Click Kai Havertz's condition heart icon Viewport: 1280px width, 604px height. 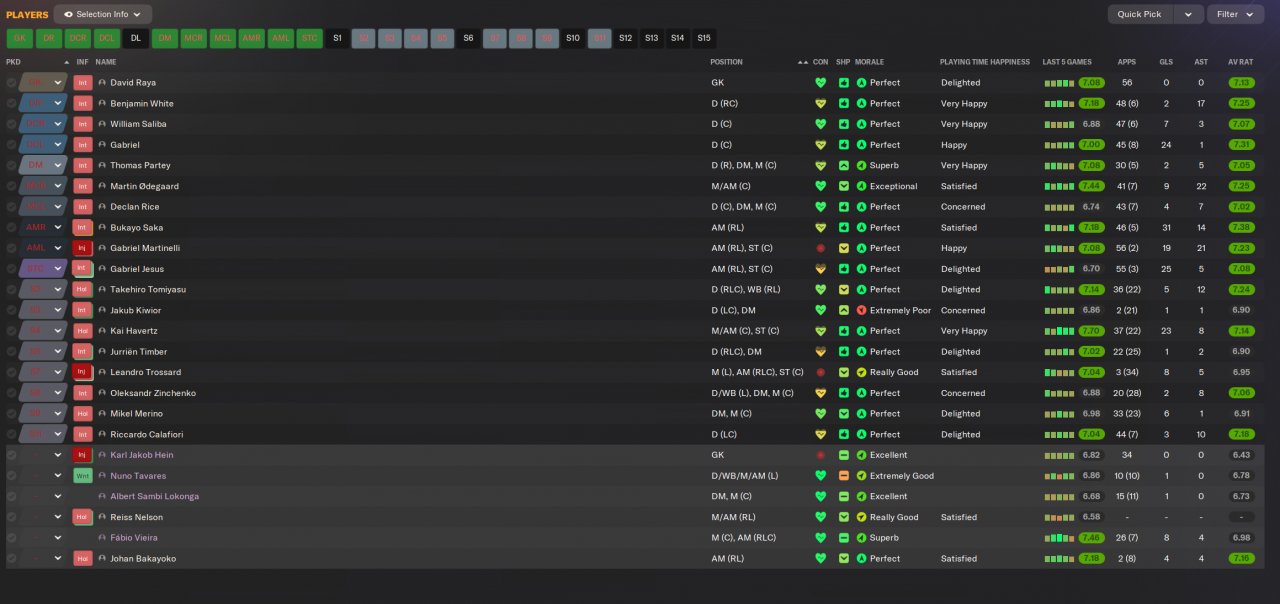(x=821, y=331)
